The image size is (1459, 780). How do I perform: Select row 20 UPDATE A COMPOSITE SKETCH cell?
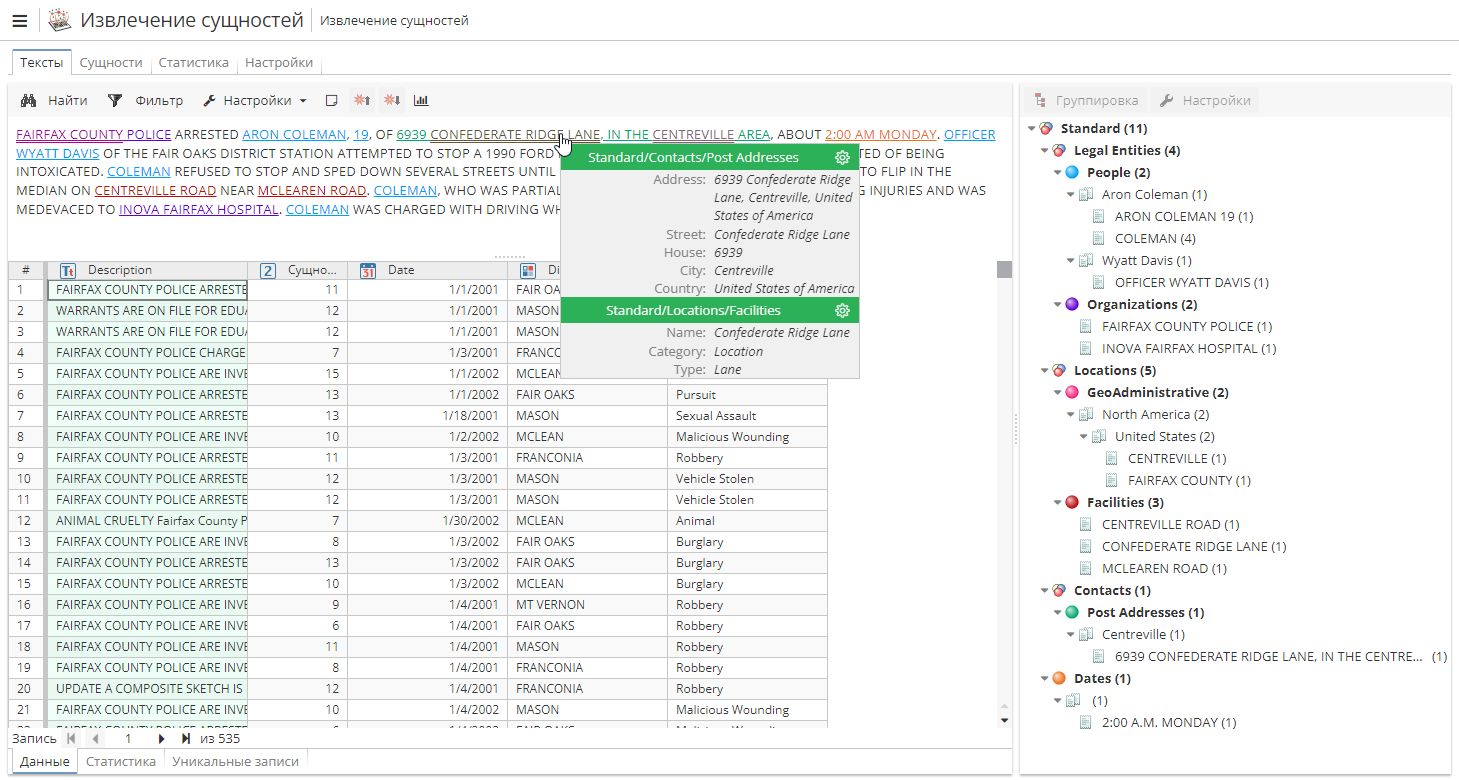click(x=147, y=688)
